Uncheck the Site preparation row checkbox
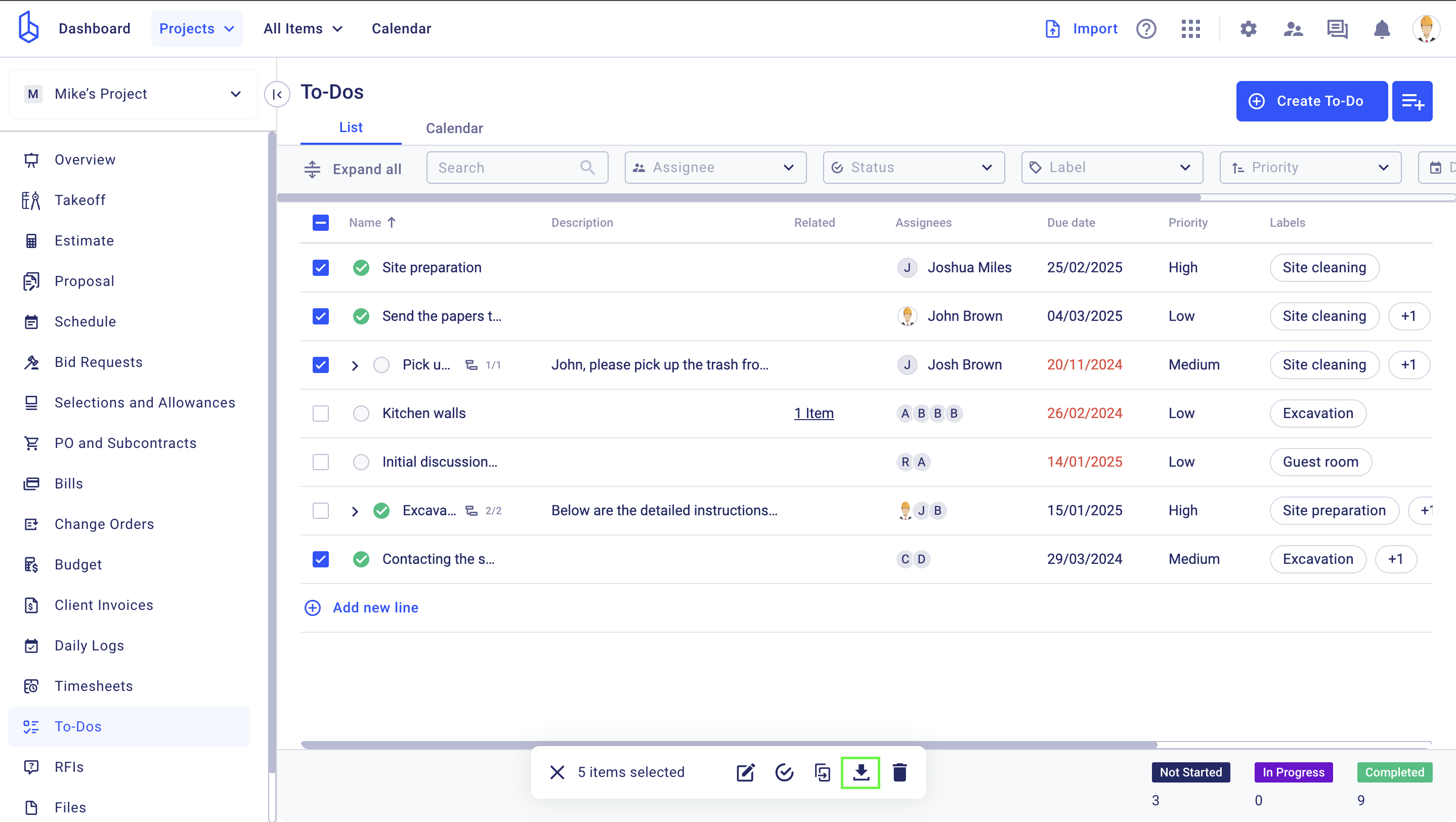 point(320,267)
